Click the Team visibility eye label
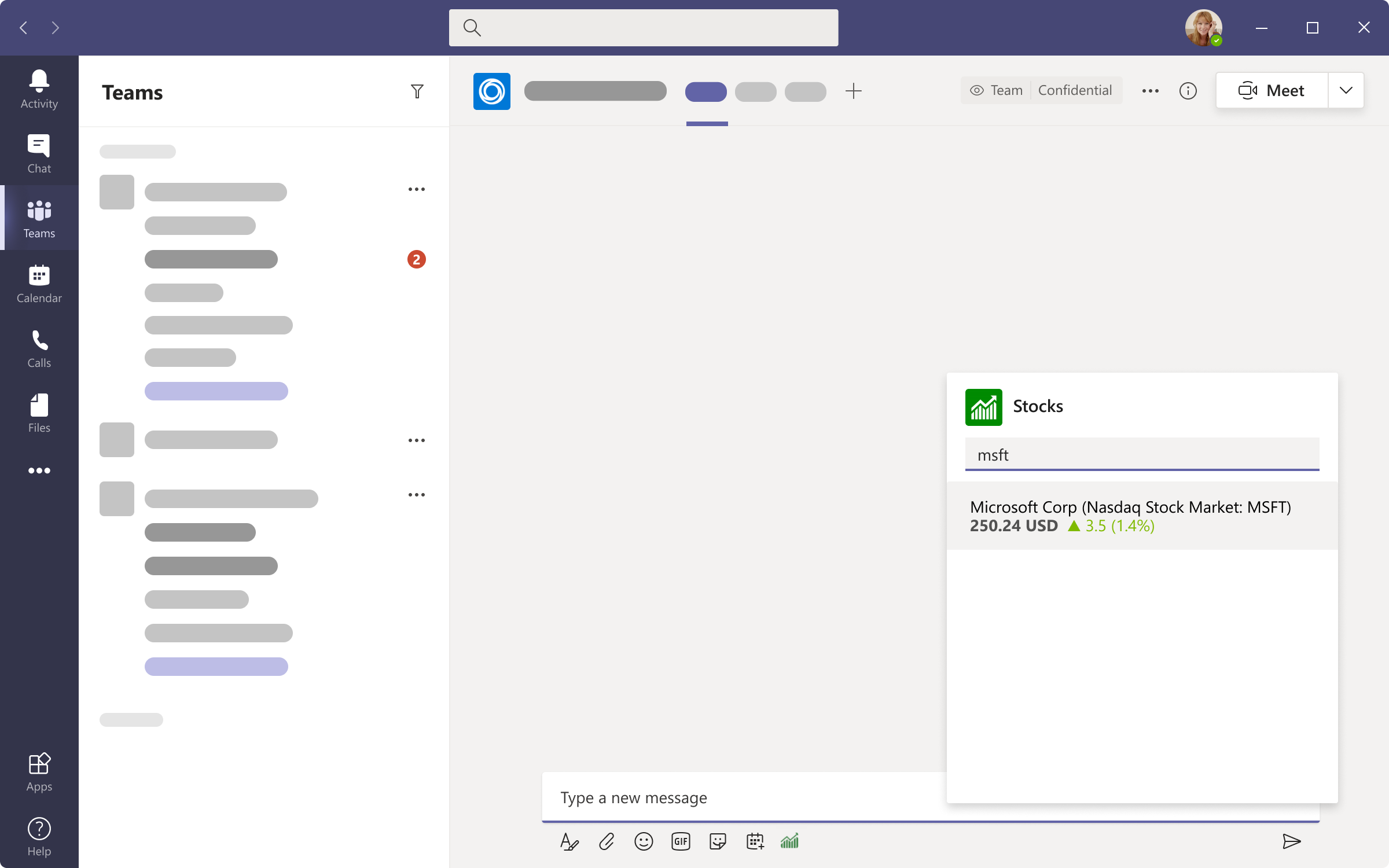 tap(997, 90)
